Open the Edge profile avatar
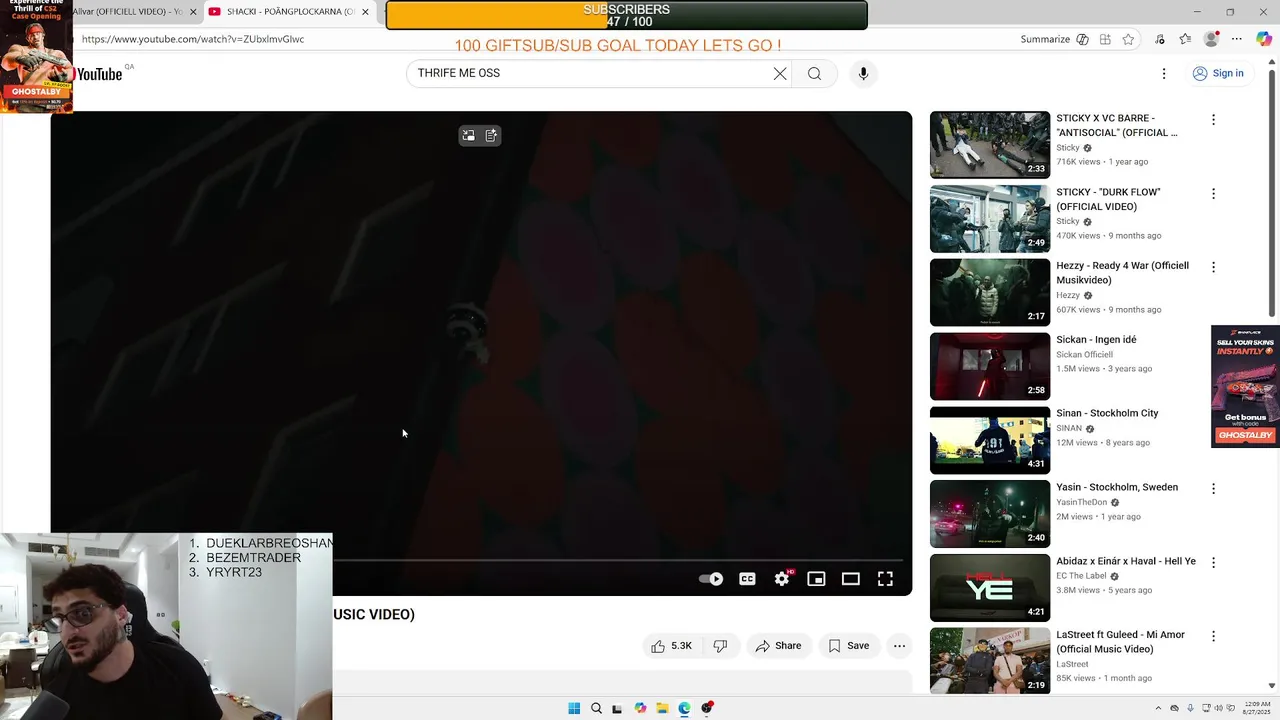 click(1211, 39)
